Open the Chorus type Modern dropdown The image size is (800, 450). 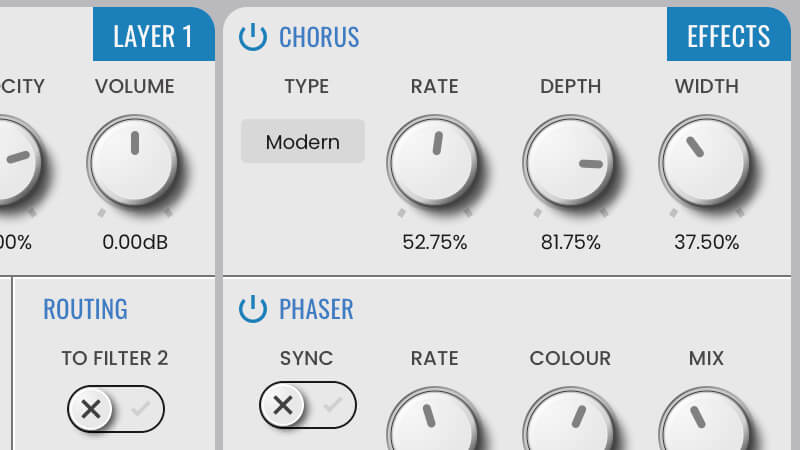click(303, 141)
